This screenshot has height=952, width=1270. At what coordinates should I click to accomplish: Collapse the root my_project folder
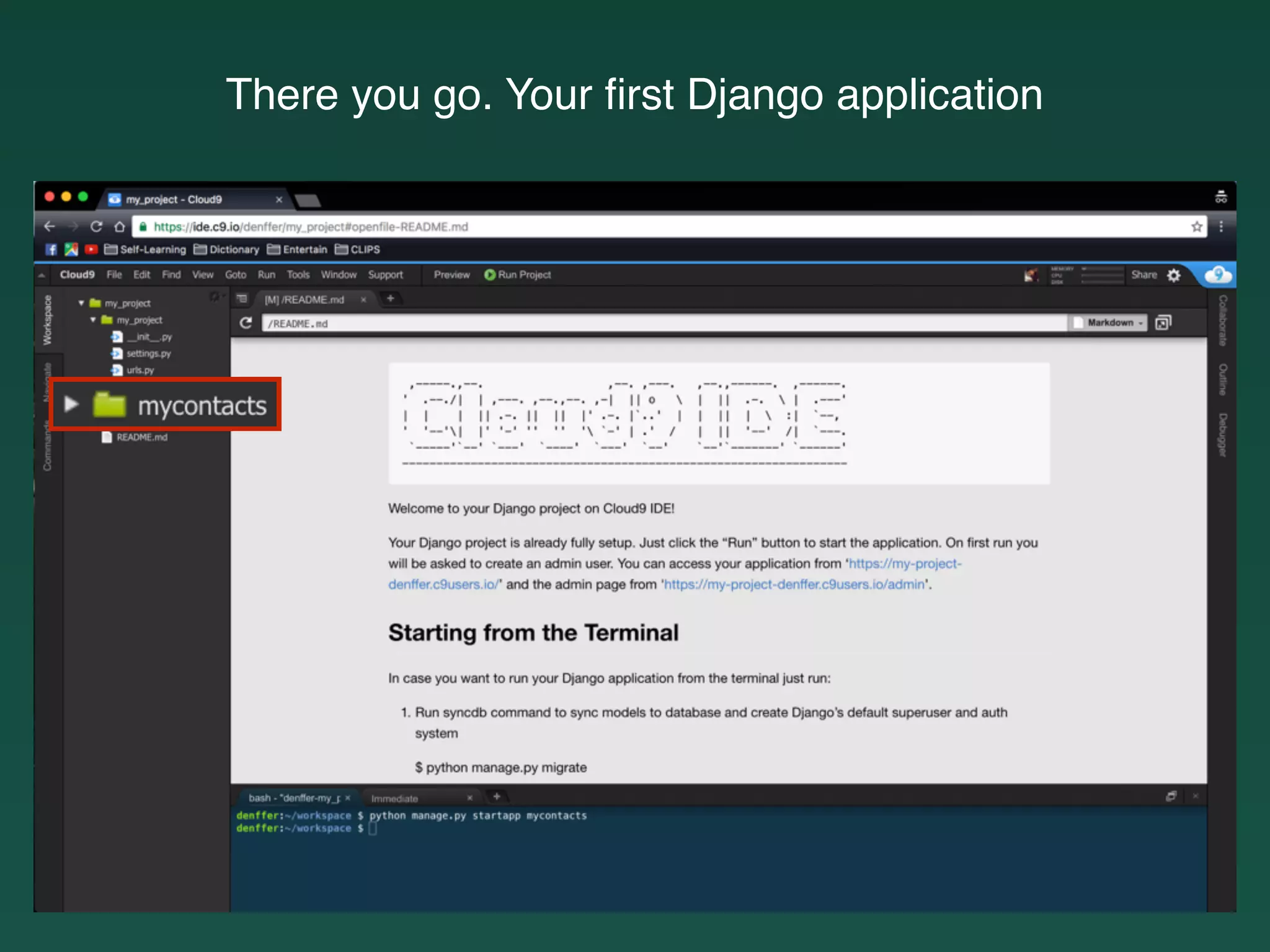[81, 303]
